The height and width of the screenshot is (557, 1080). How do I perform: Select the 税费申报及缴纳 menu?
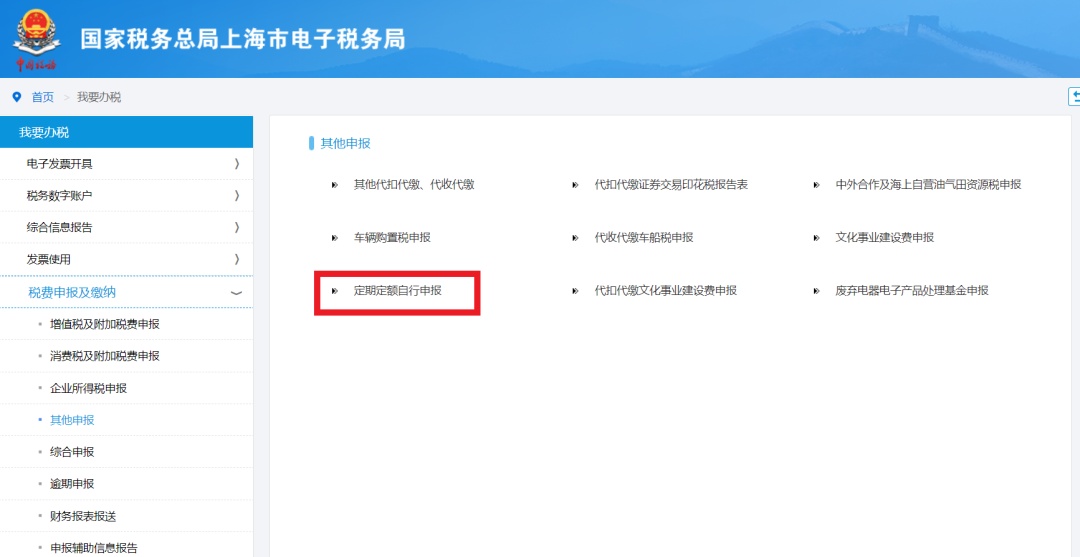[x=126, y=292]
